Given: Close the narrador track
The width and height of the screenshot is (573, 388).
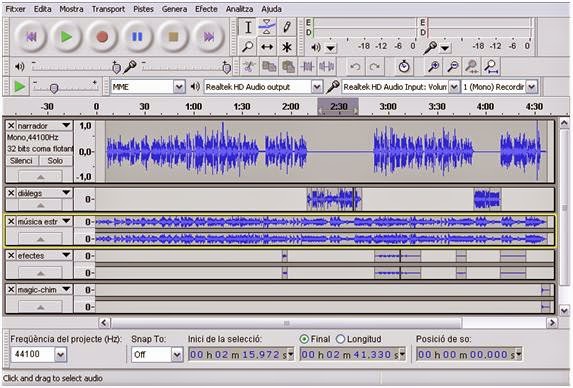Looking at the screenshot, I should [11, 126].
